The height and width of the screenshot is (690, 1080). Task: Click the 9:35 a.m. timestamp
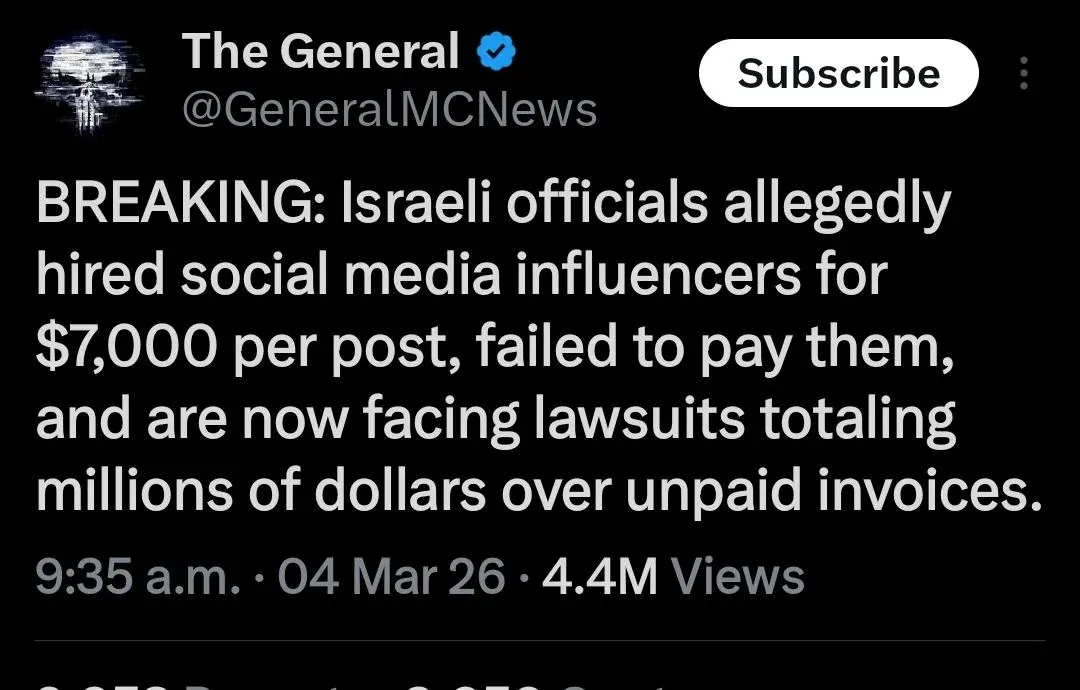[138, 577]
